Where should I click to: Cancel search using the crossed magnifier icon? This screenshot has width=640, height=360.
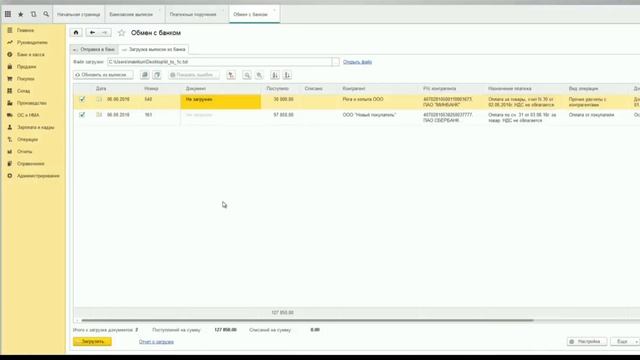click(259, 75)
